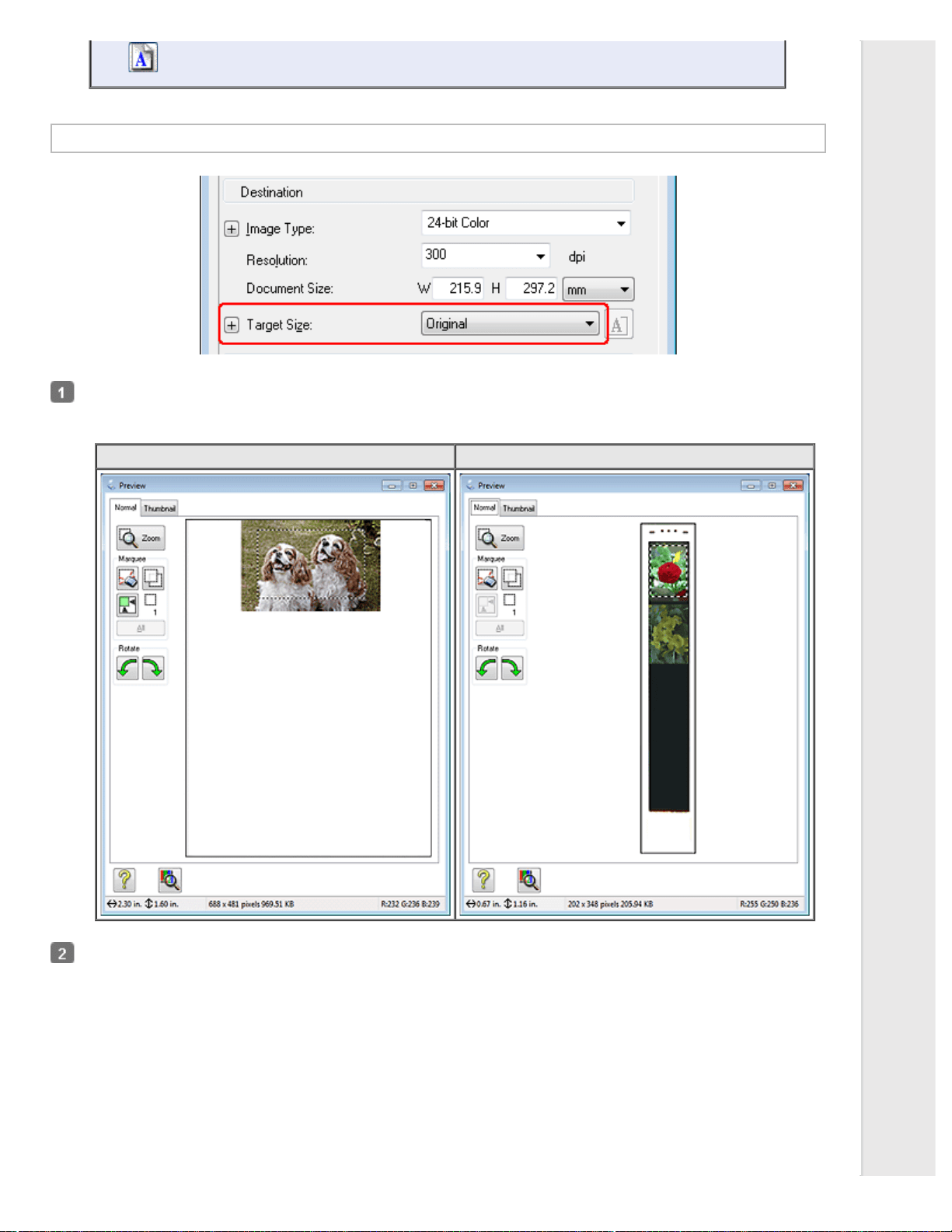
Task: Click greyed Auto Locate icon in film strip Preview
Action: 486,605
